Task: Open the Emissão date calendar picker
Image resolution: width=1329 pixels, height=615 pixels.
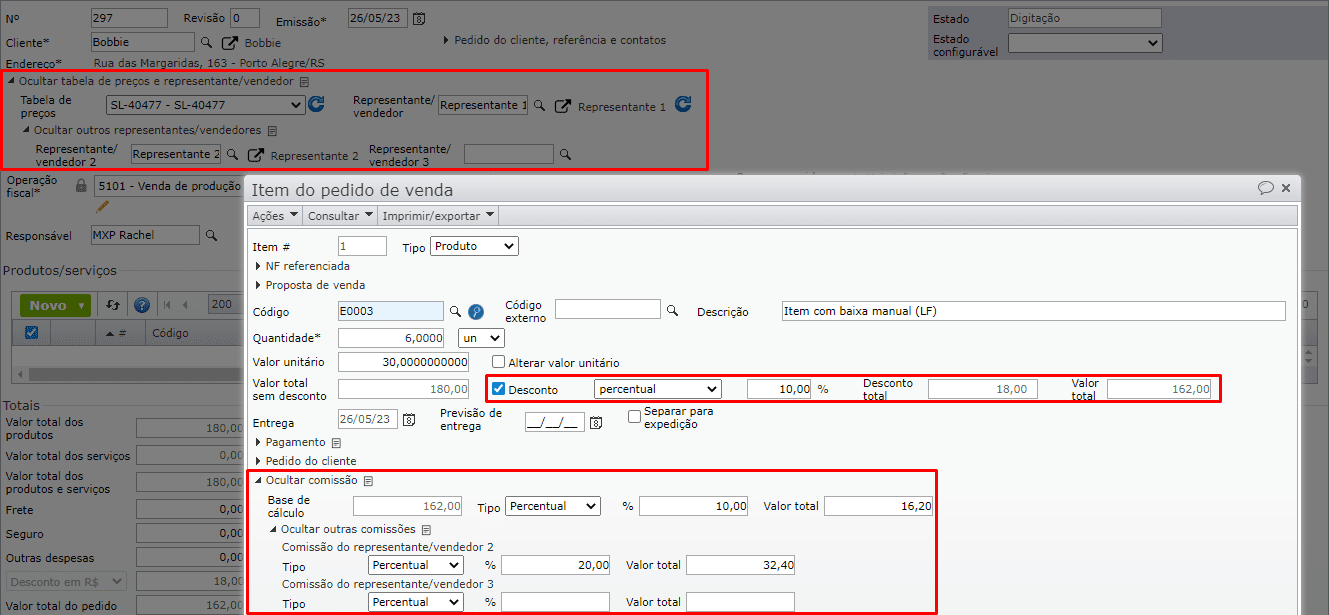Action: [x=419, y=19]
